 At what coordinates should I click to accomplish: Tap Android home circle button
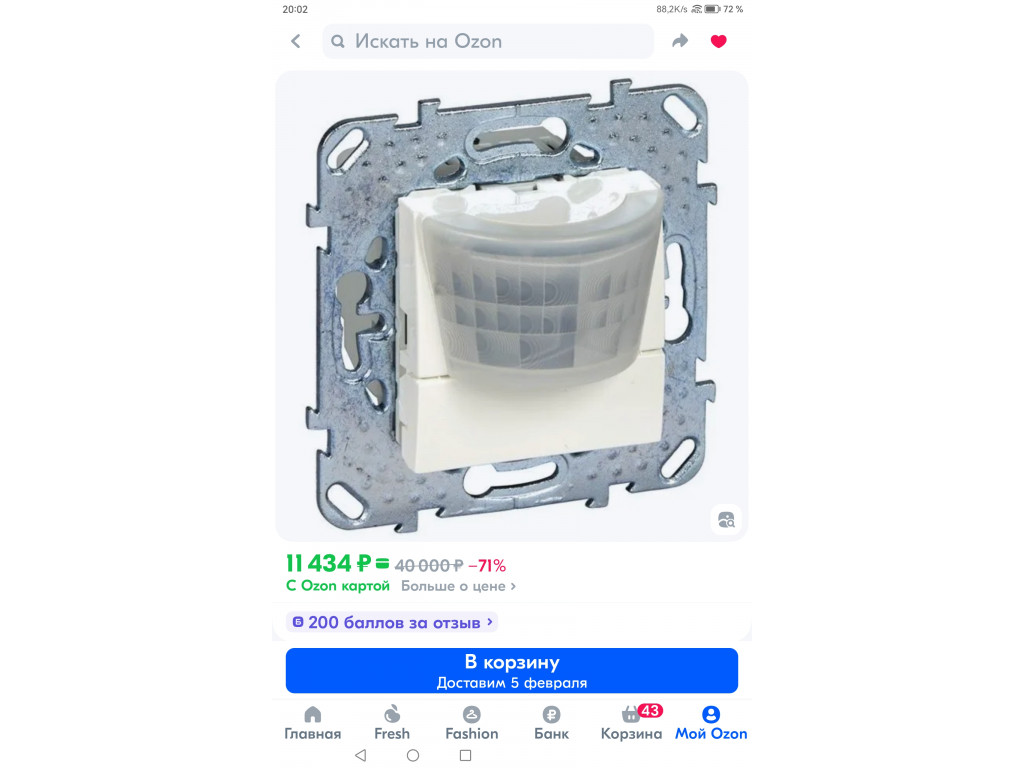click(x=413, y=755)
